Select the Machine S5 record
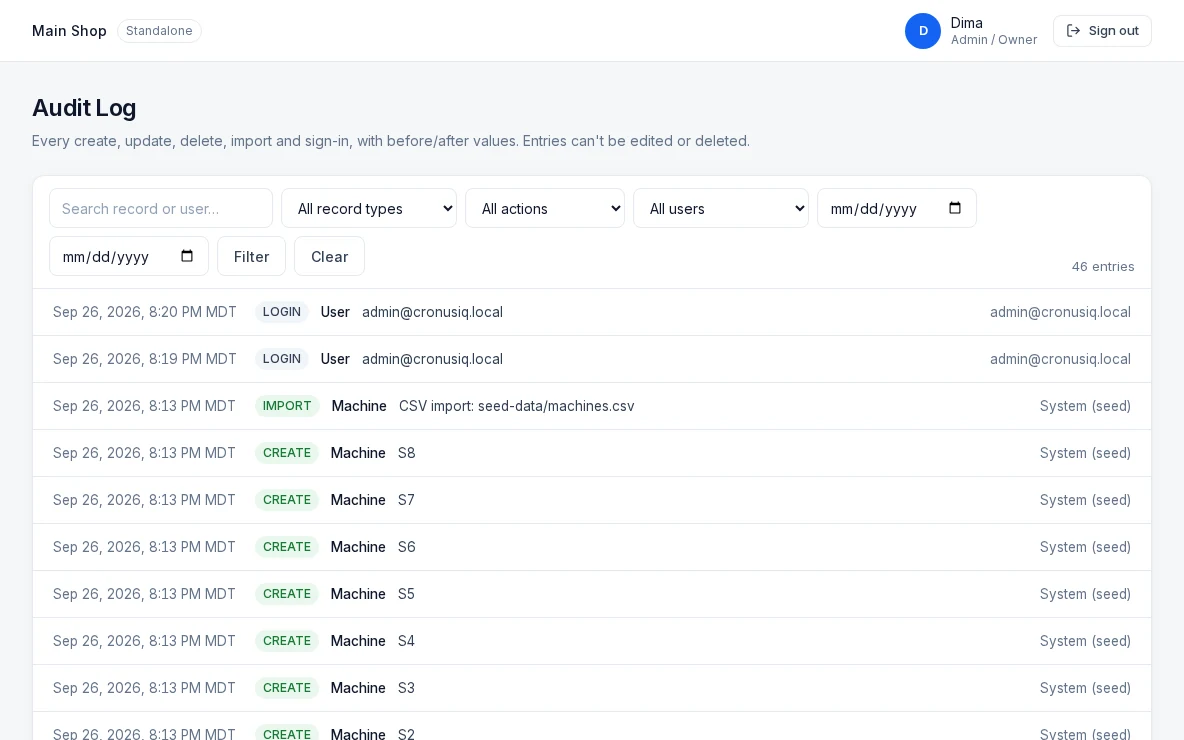1184x740 pixels. (592, 594)
